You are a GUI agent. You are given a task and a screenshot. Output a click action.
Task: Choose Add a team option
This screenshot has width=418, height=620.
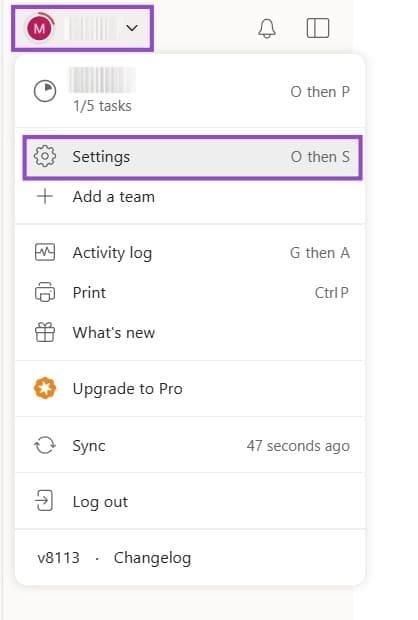[190, 197]
